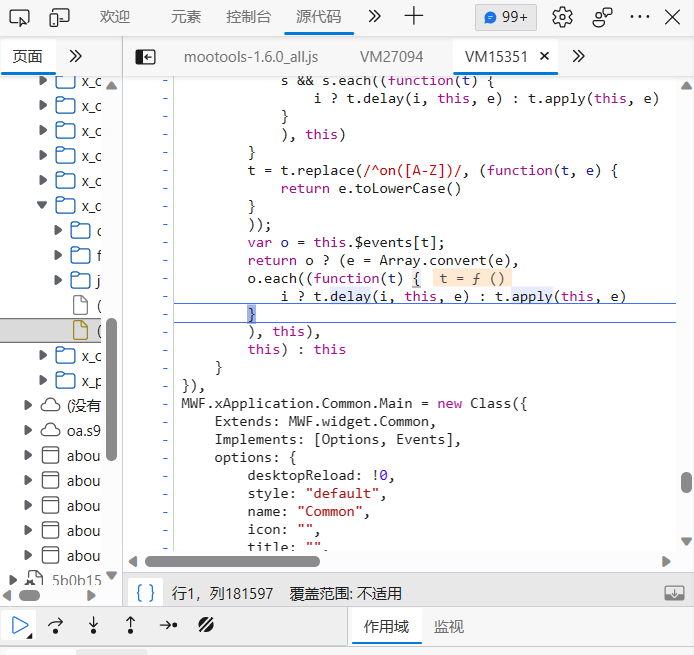Open DevTools settings gear
The height and width of the screenshot is (655, 694).
click(x=562, y=17)
